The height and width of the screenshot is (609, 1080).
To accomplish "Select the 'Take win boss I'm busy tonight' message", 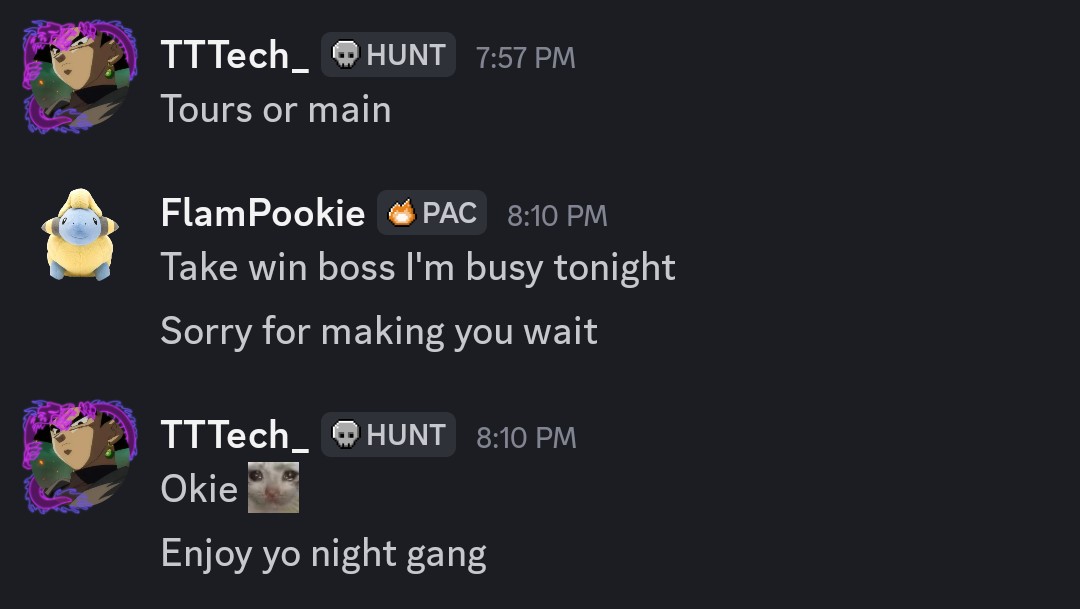I will point(418,268).
